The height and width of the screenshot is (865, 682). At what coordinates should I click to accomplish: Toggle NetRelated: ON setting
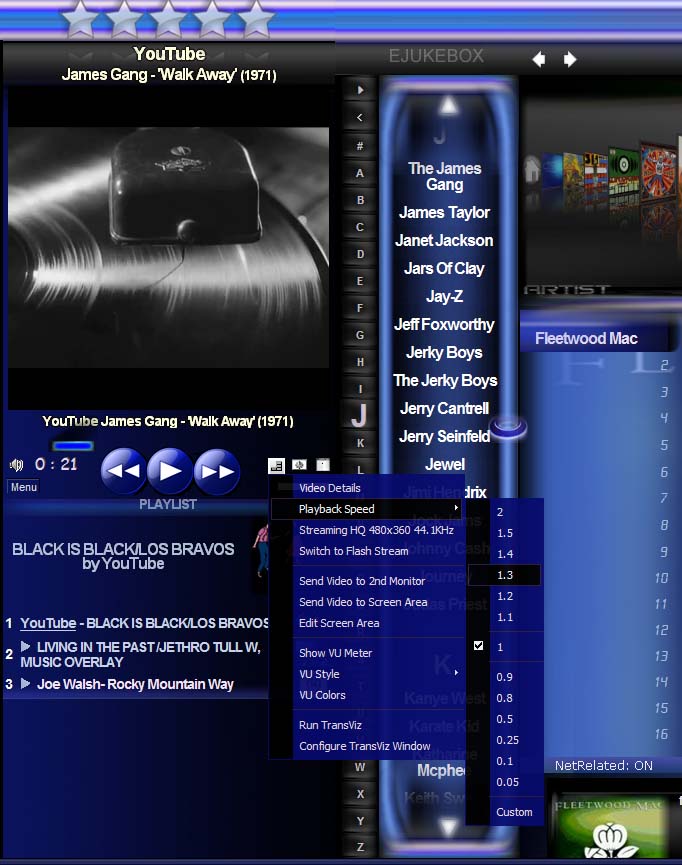point(604,766)
